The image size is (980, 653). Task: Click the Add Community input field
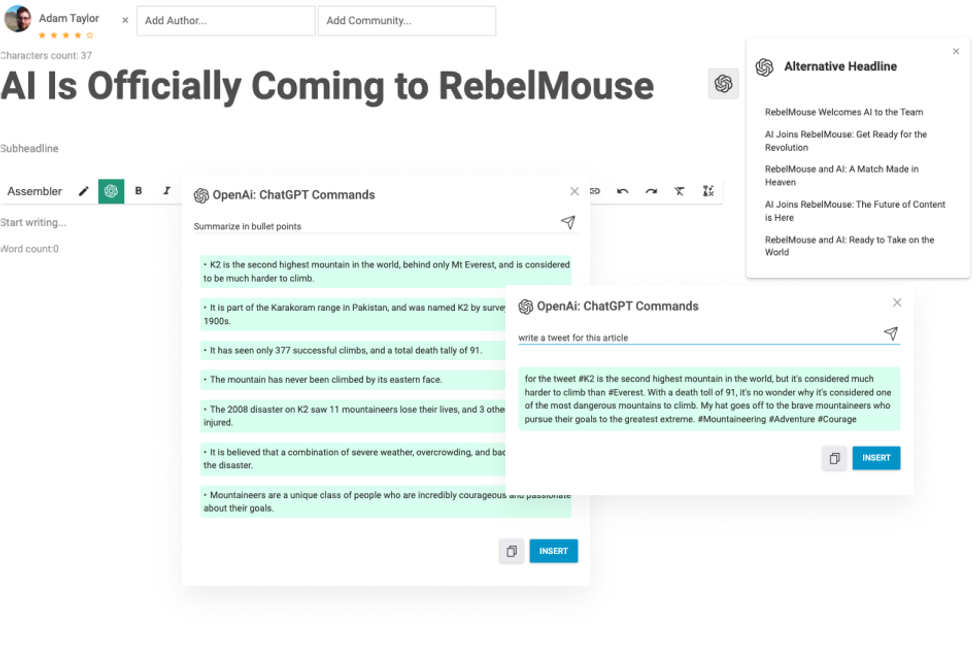point(406,21)
